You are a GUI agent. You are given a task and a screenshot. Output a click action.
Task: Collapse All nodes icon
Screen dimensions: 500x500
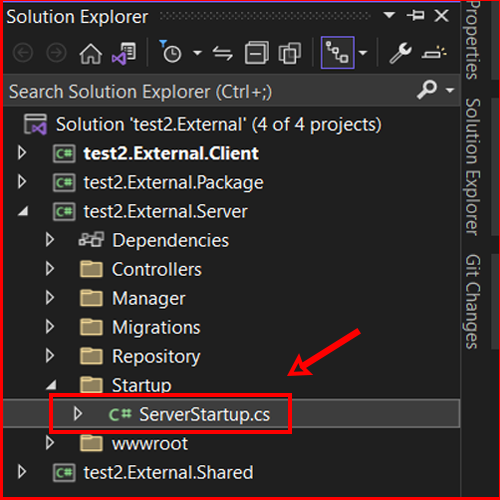pyautogui.click(x=256, y=53)
